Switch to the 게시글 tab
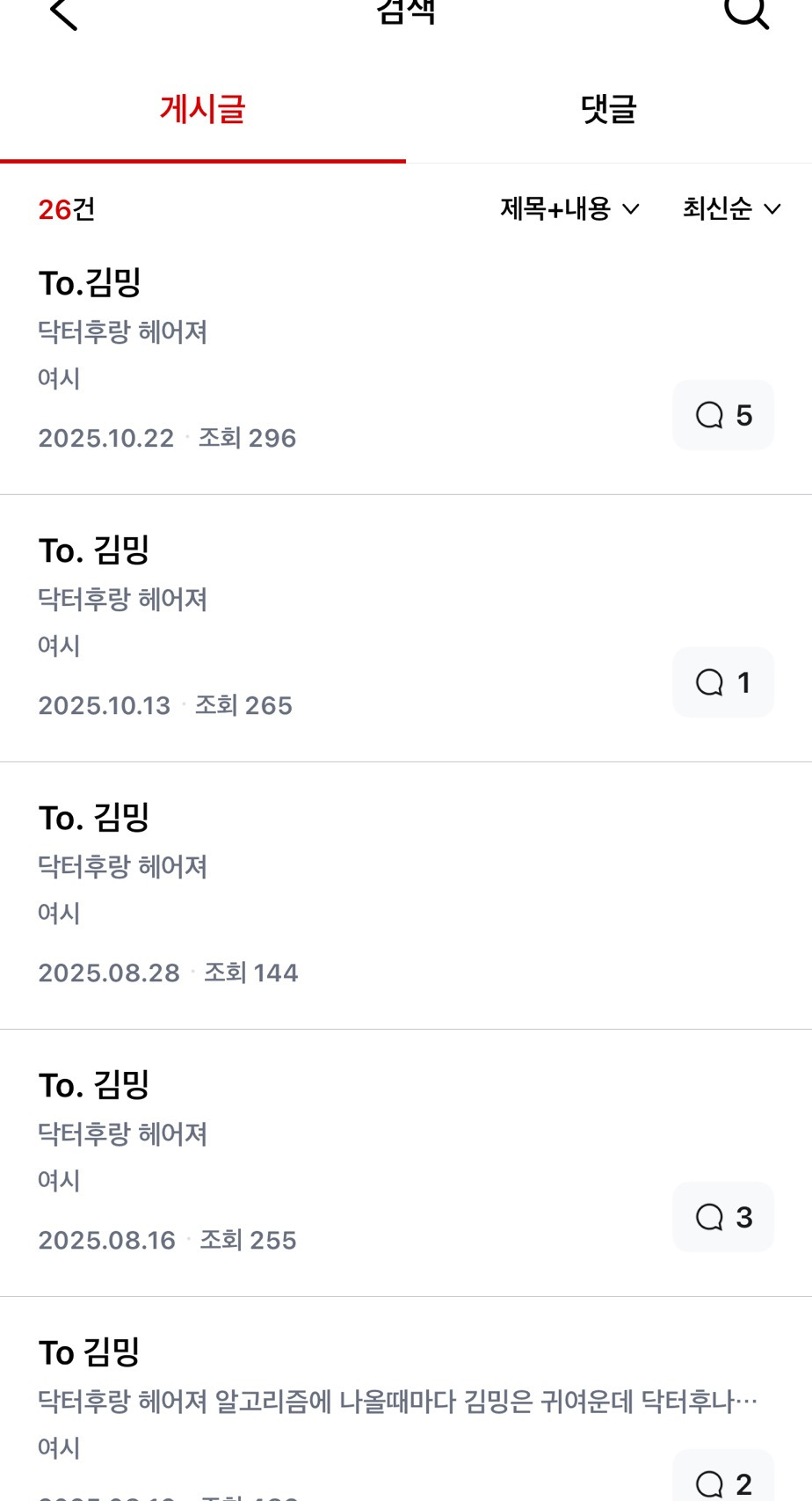The image size is (812, 1501). [202, 110]
